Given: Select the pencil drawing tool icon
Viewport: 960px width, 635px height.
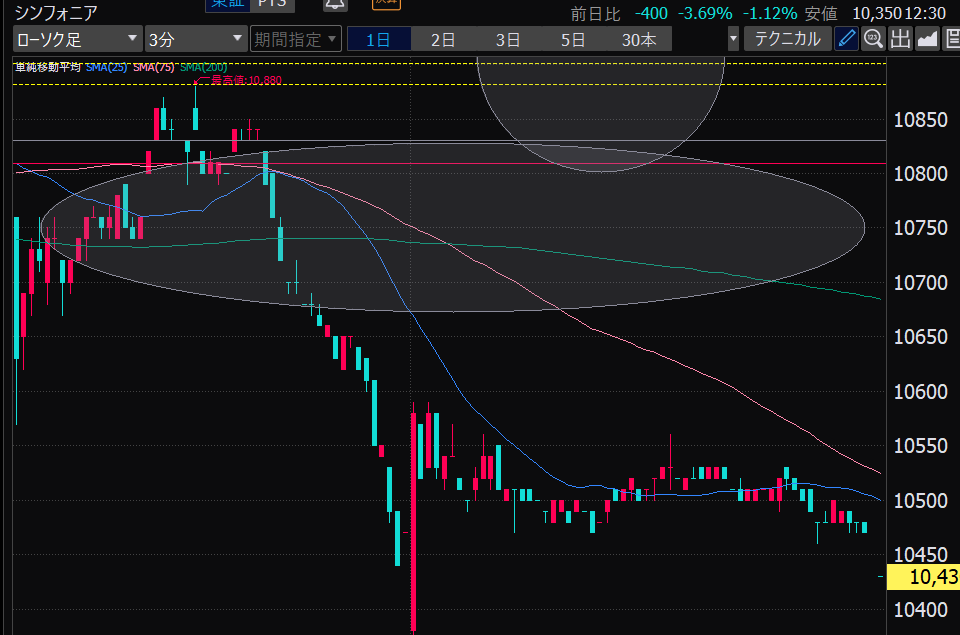Looking at the screenshot, I should pyautogui.click(x=846, y=40).
